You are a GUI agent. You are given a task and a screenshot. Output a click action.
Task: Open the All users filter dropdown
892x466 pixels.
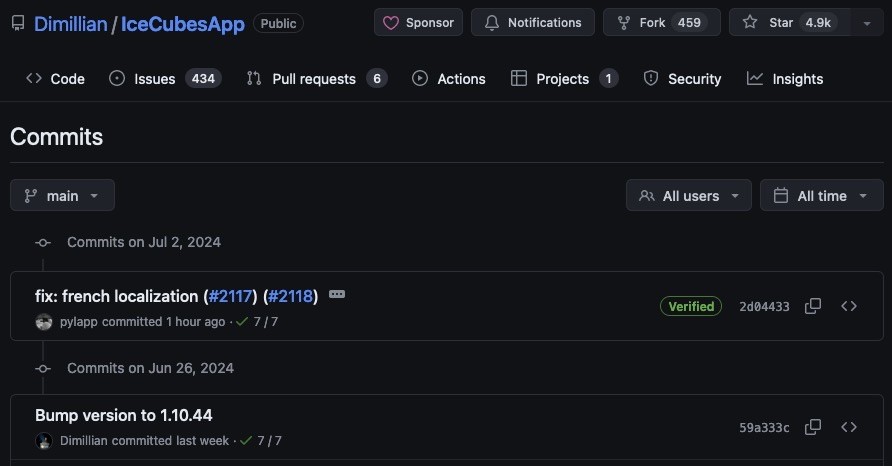[688, 195]
